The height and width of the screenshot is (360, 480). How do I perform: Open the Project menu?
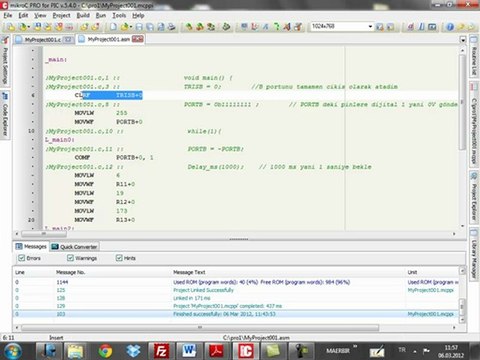click(61, 15)
